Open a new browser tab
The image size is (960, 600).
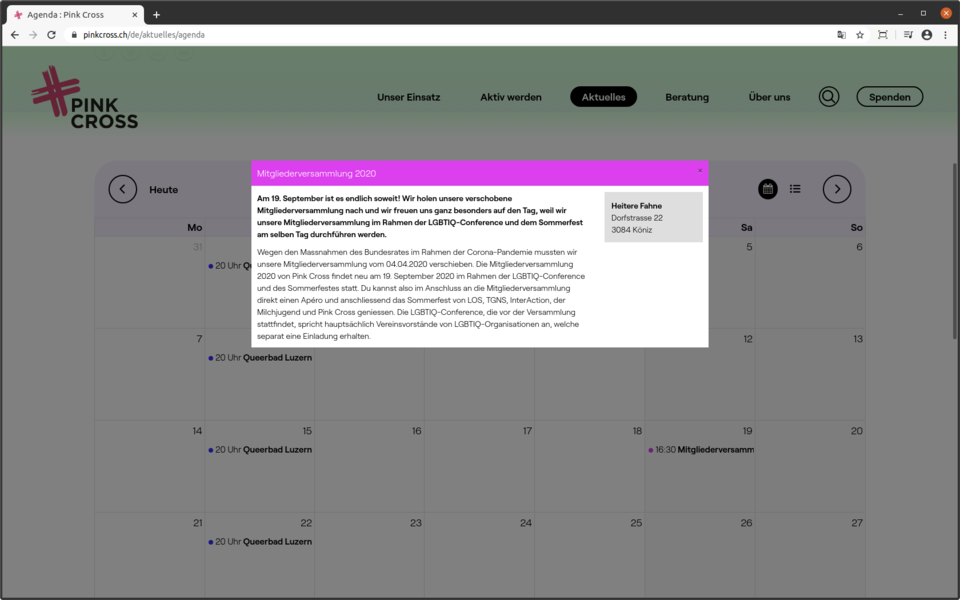pos(156,15)
